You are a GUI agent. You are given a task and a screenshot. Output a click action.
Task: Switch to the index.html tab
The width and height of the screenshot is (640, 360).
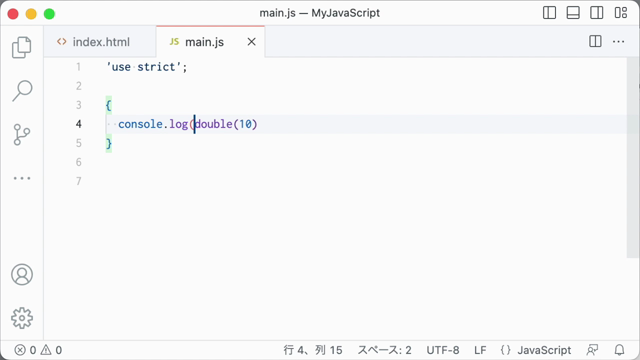[100, 42]
